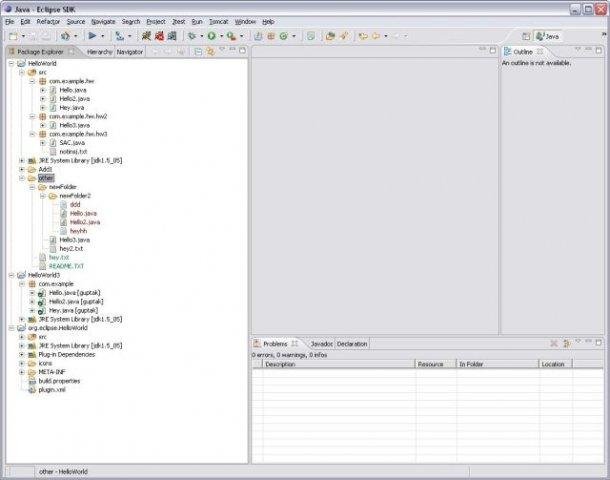Screen dimensions: 610x480
Task: Open the Project menu
Action: pos(156,22)
